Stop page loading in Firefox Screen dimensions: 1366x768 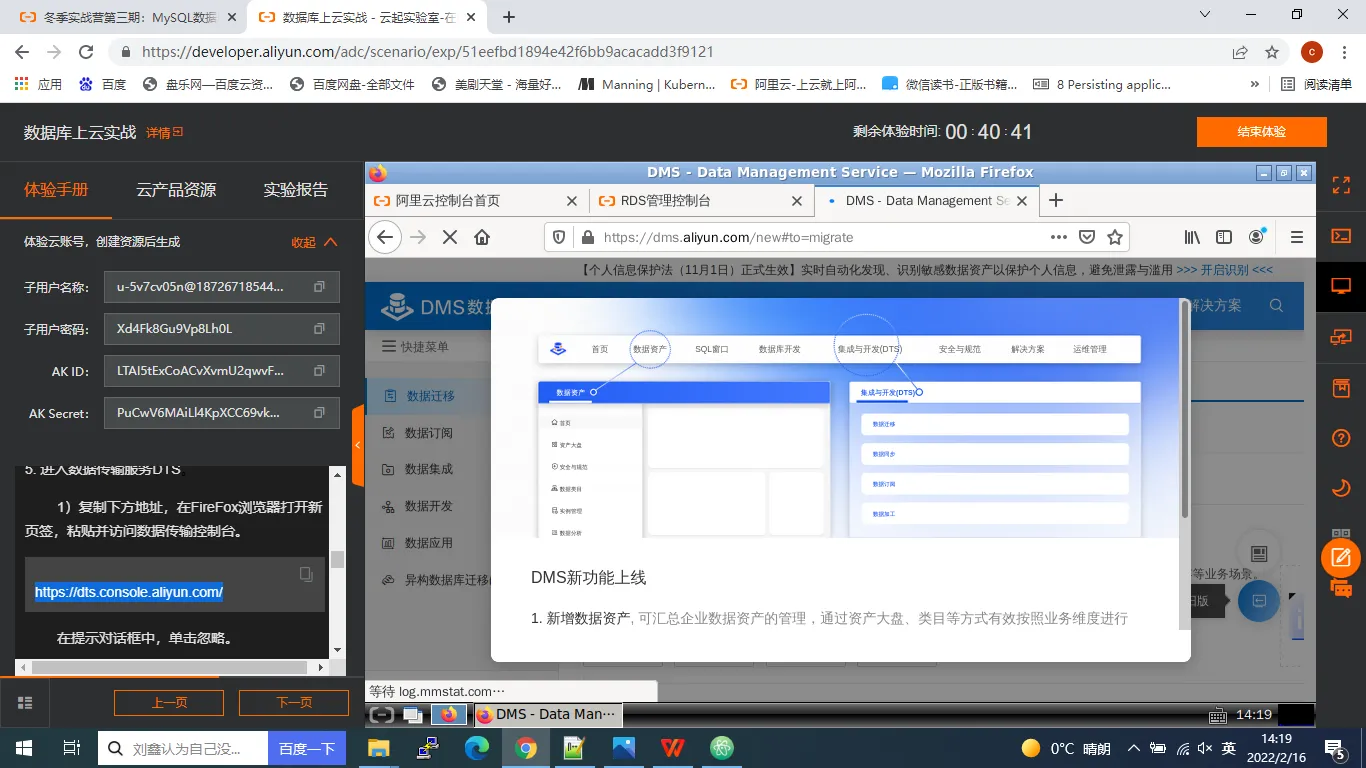[x=450, y=237]
